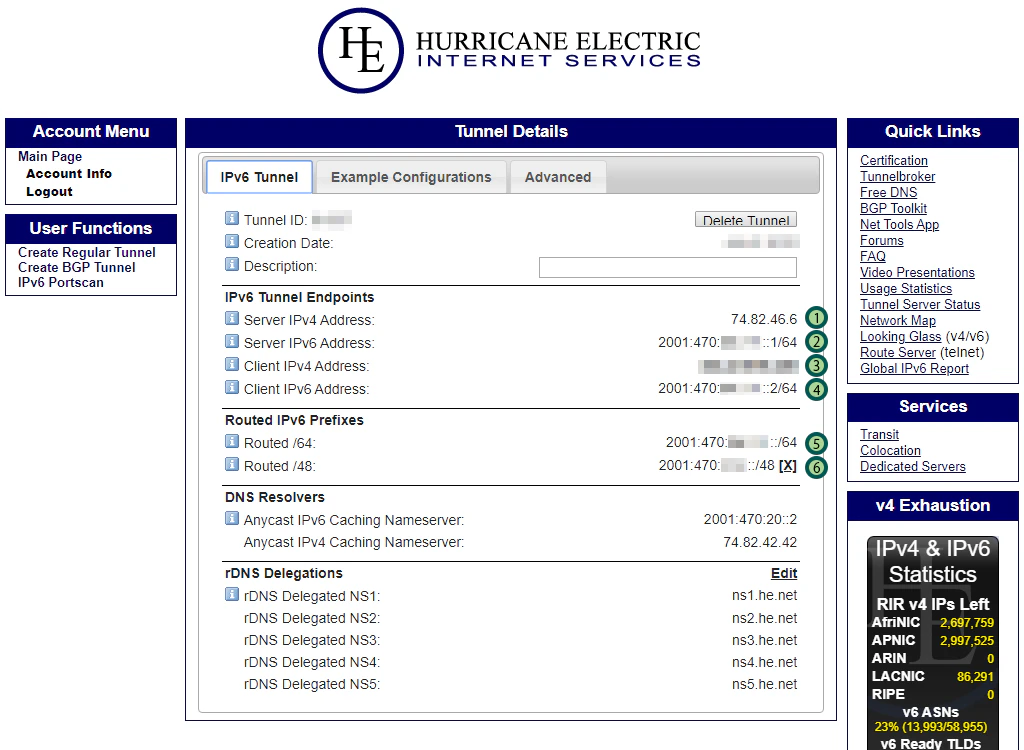Open the Free DNS quick link
This screenshot has height=750, width=1024.
[888, 192]
